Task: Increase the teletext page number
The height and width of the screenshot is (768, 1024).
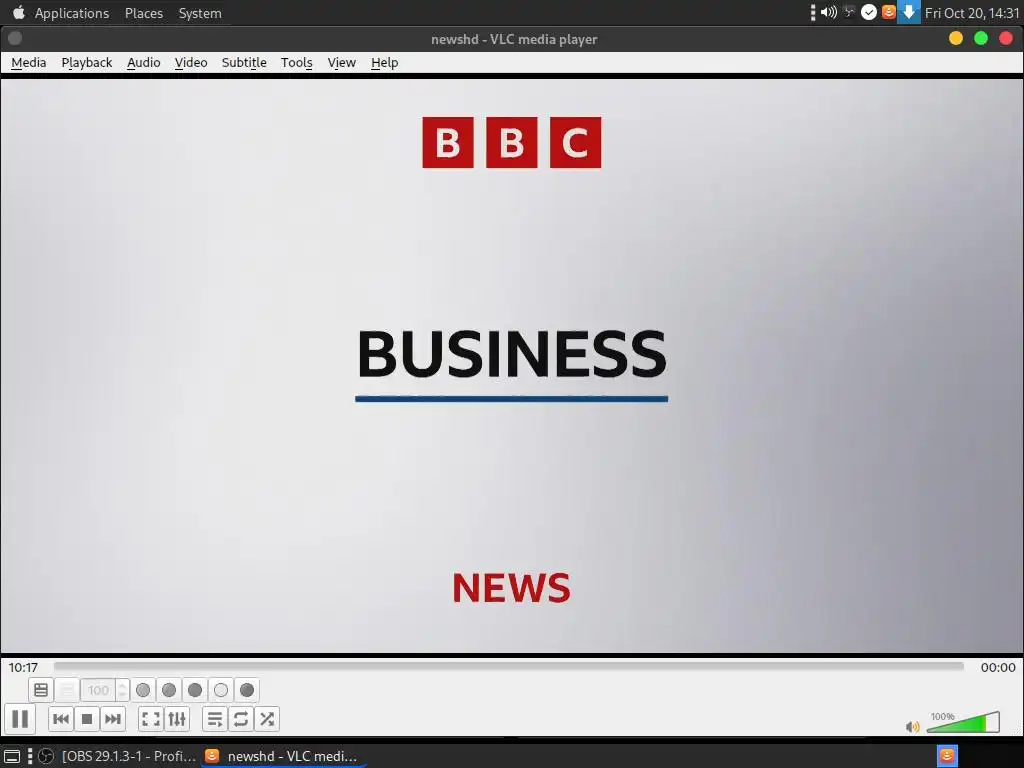Action: [122, 685]
